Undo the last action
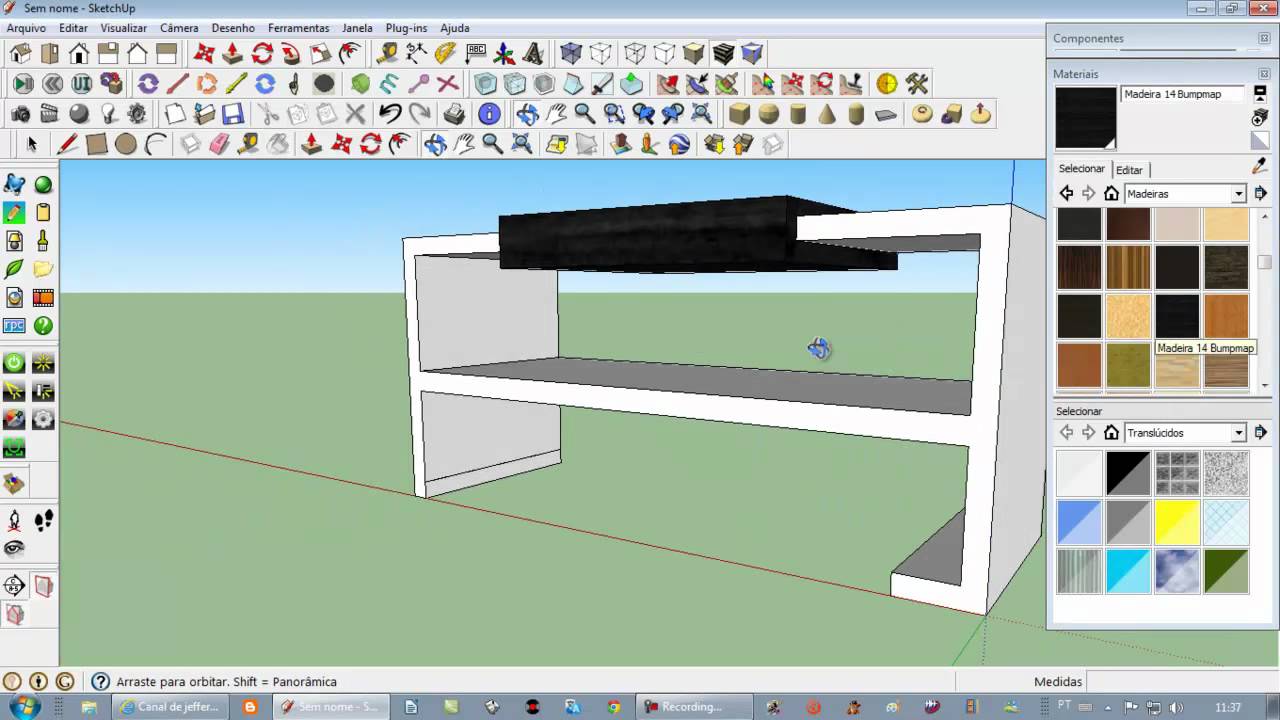Viewport: 1280px width, 720px height. point(390,114)
